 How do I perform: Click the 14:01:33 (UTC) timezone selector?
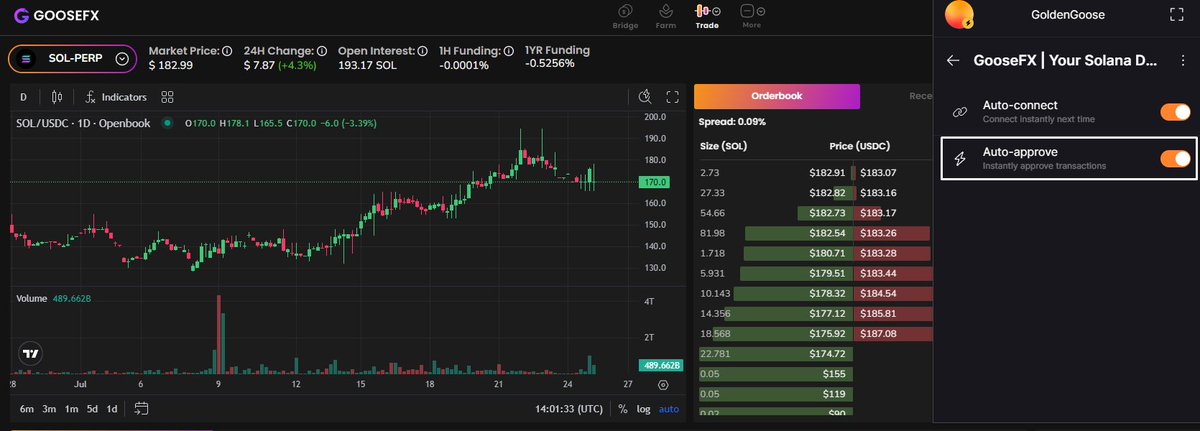click(x=569, y=408)
